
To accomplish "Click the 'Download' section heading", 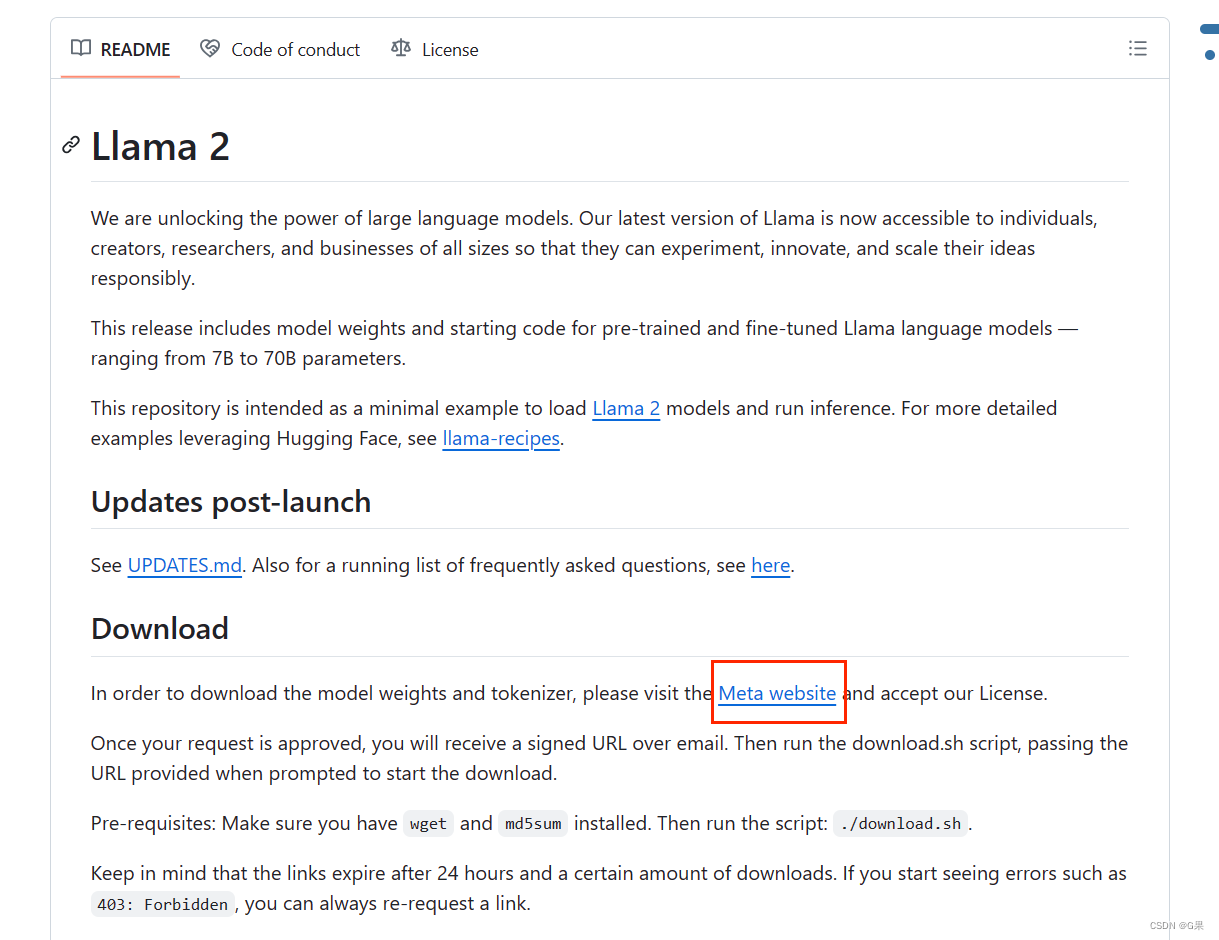I will [160, 628].
